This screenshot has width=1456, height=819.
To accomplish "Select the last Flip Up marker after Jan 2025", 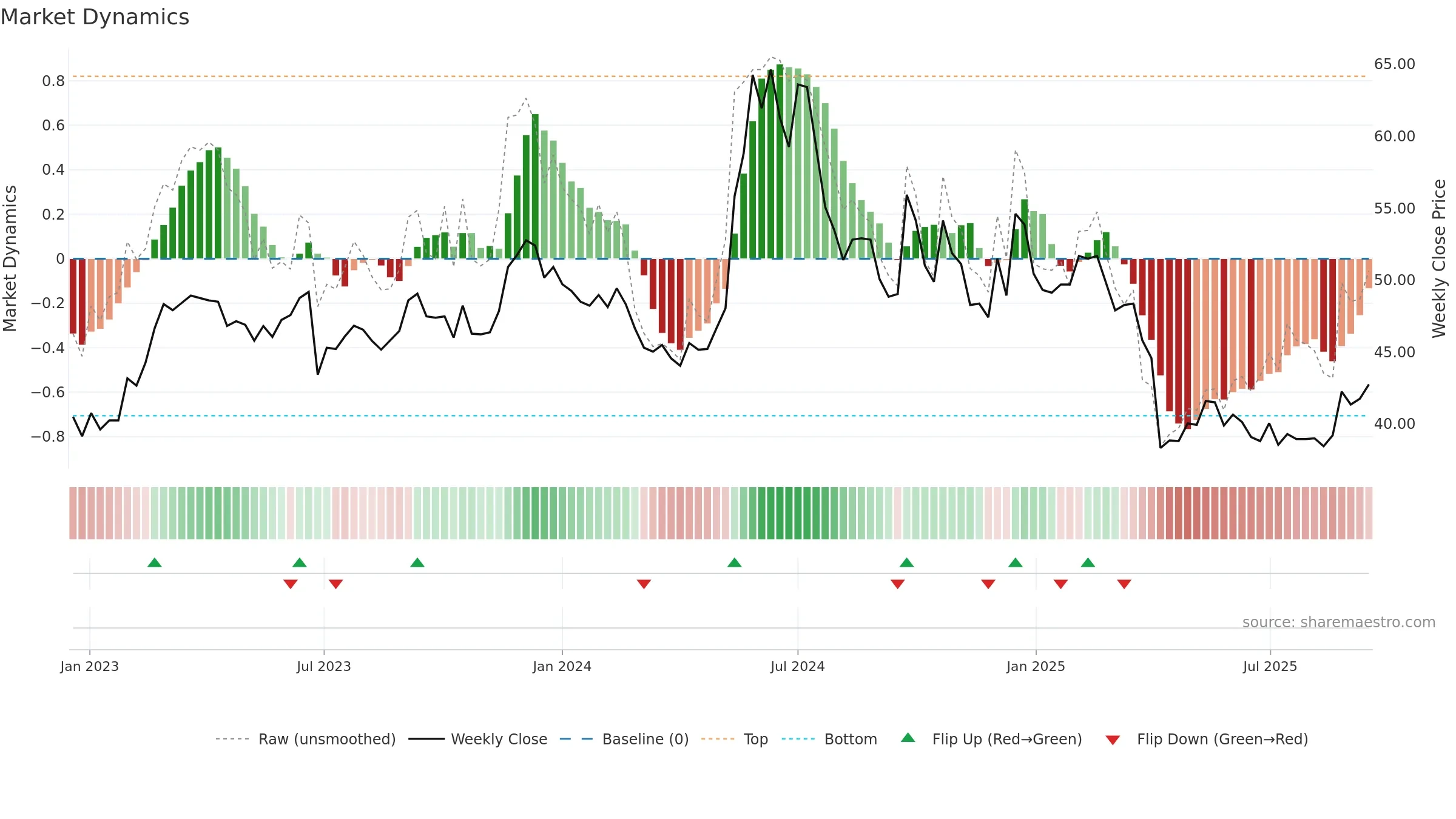I will 1088,562.
